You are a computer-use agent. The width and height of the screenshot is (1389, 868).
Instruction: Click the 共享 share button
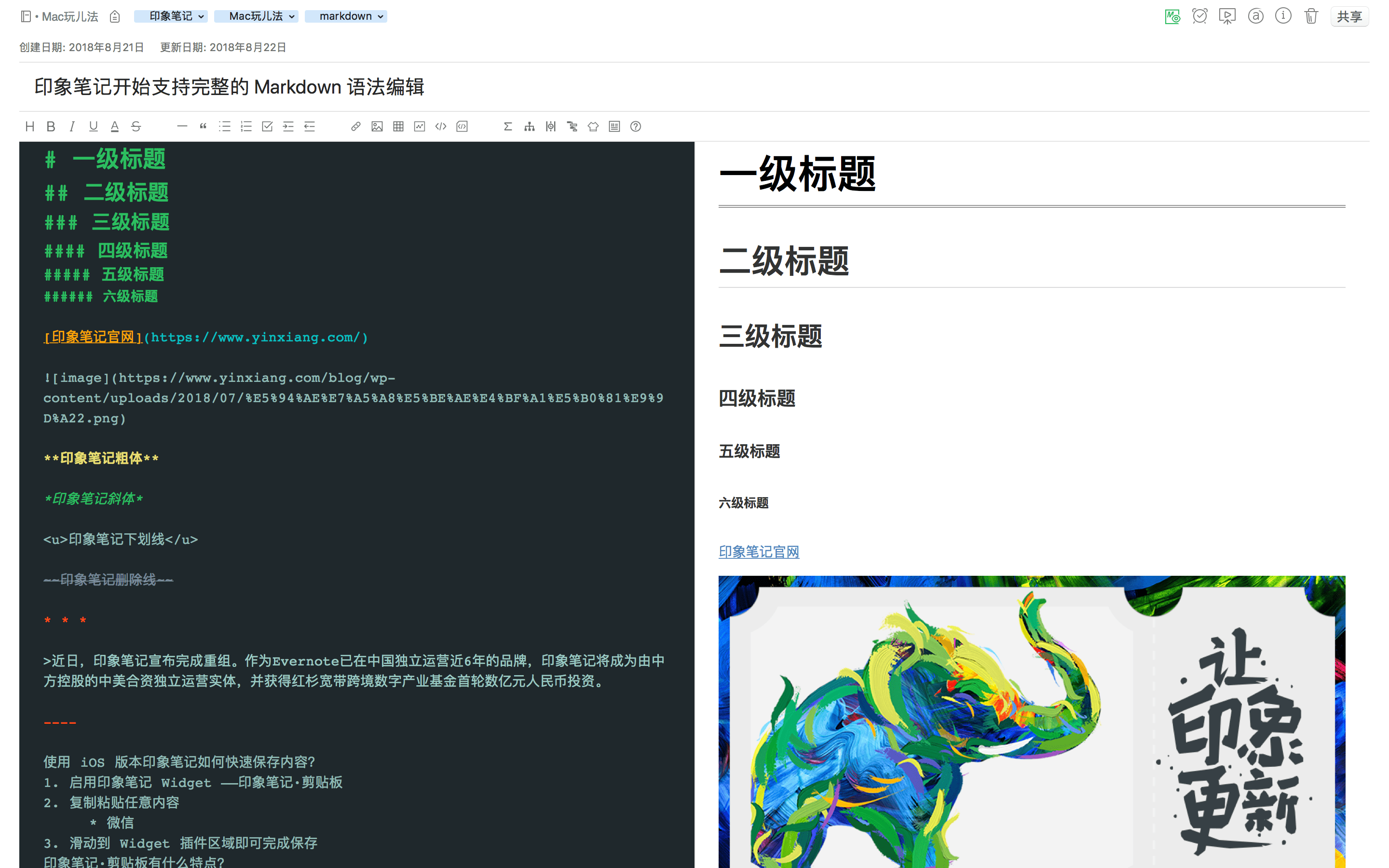[1349, 17]
